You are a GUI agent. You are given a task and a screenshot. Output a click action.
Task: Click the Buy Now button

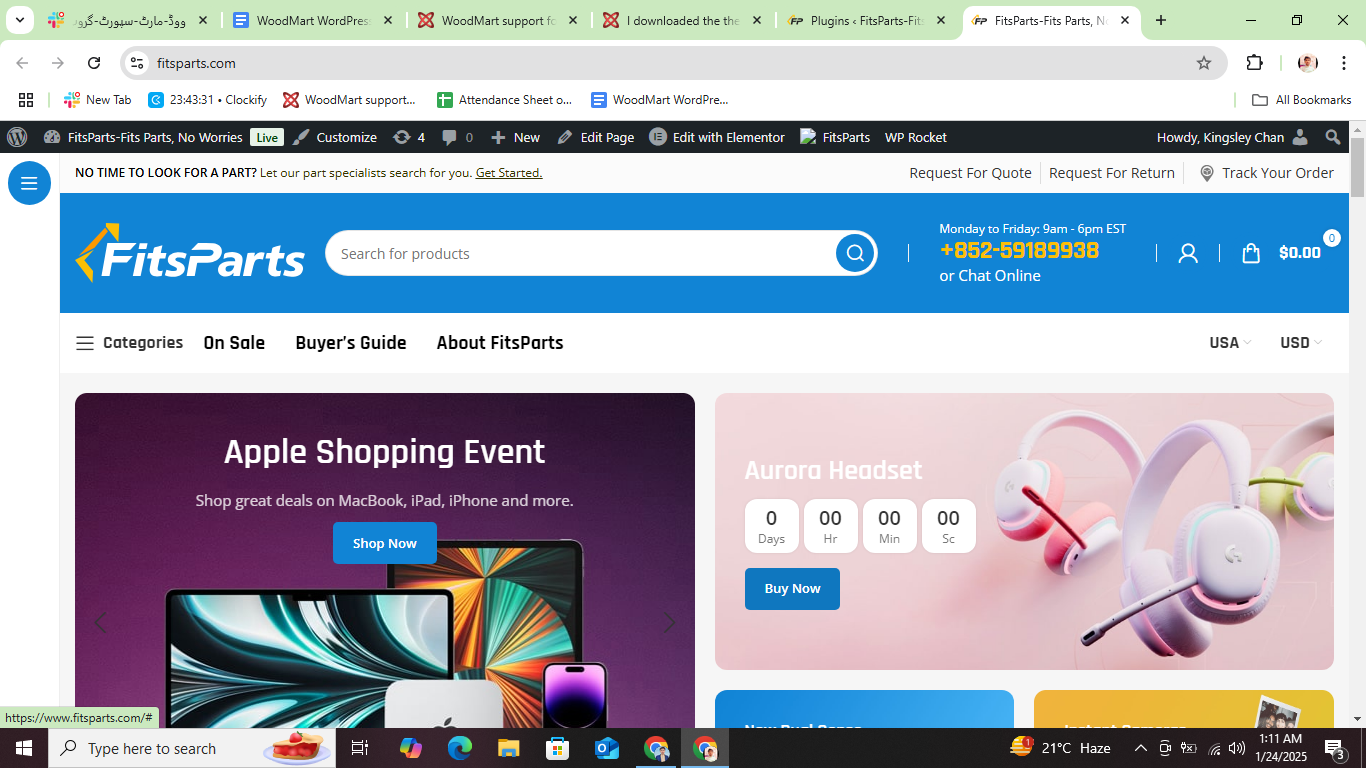point(792,589)
